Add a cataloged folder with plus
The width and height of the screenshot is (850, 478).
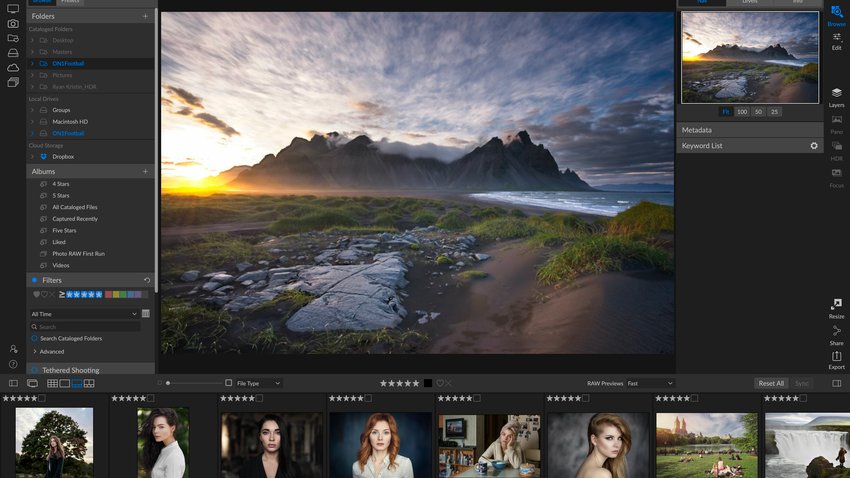[145, 16]
